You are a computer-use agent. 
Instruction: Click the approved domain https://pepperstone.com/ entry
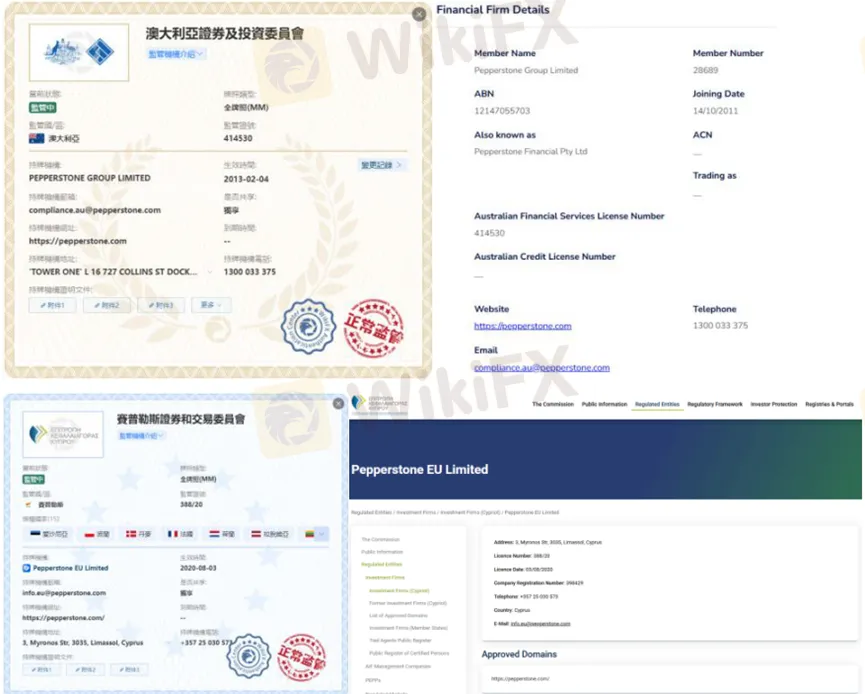(x=520, y=679)
